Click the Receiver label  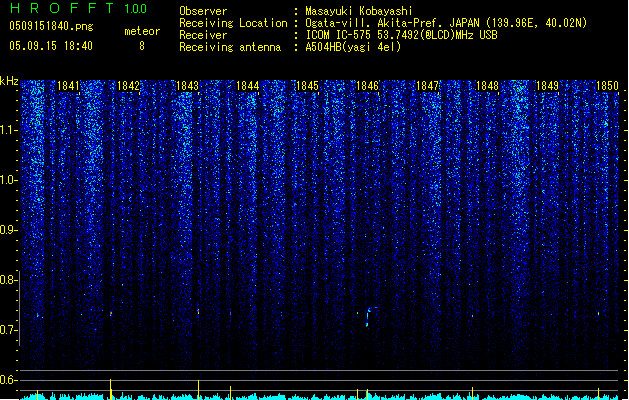(x=203, y=35)
